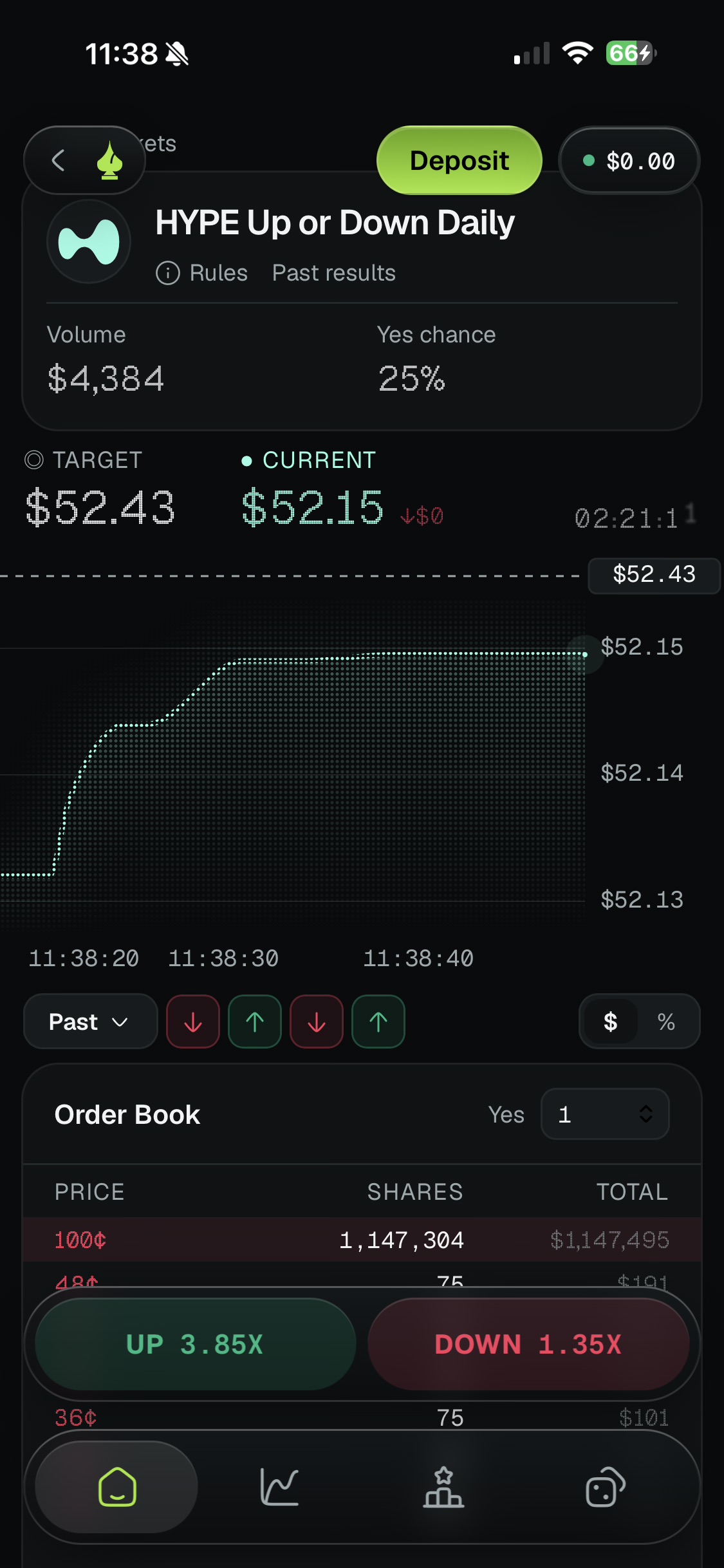Tap the green spade logo icon

110,160
